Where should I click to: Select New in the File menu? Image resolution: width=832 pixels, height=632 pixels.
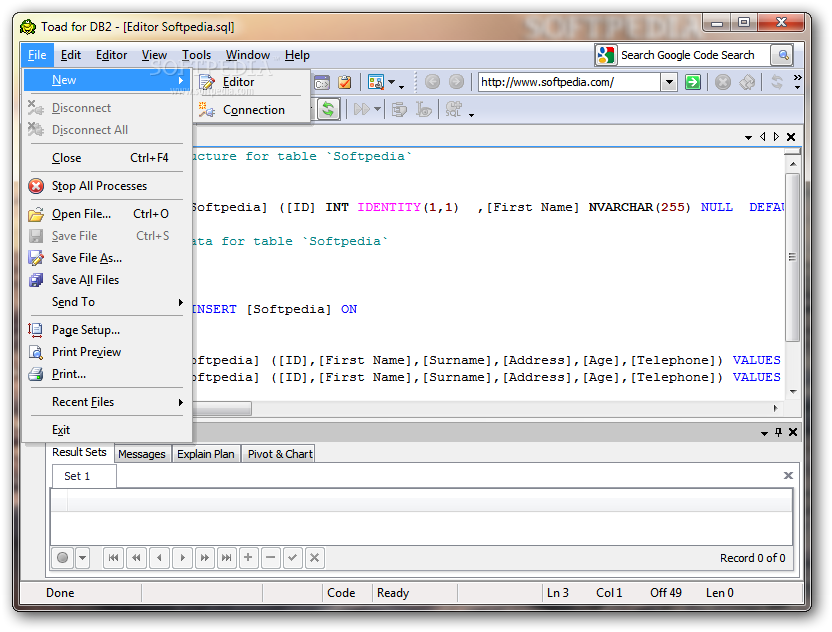point(107,80)
